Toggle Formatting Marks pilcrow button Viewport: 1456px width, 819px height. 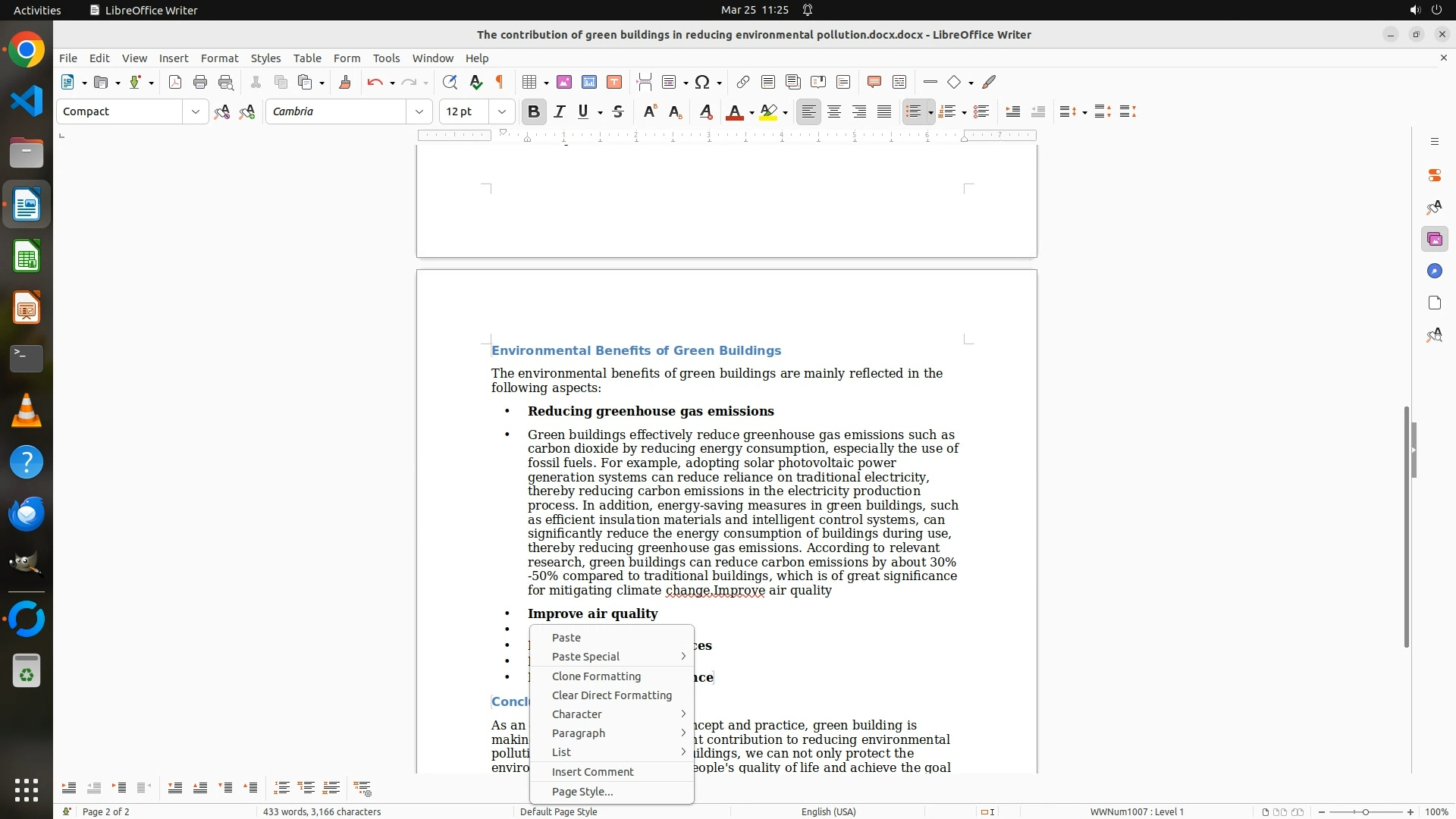pos(500,82)
